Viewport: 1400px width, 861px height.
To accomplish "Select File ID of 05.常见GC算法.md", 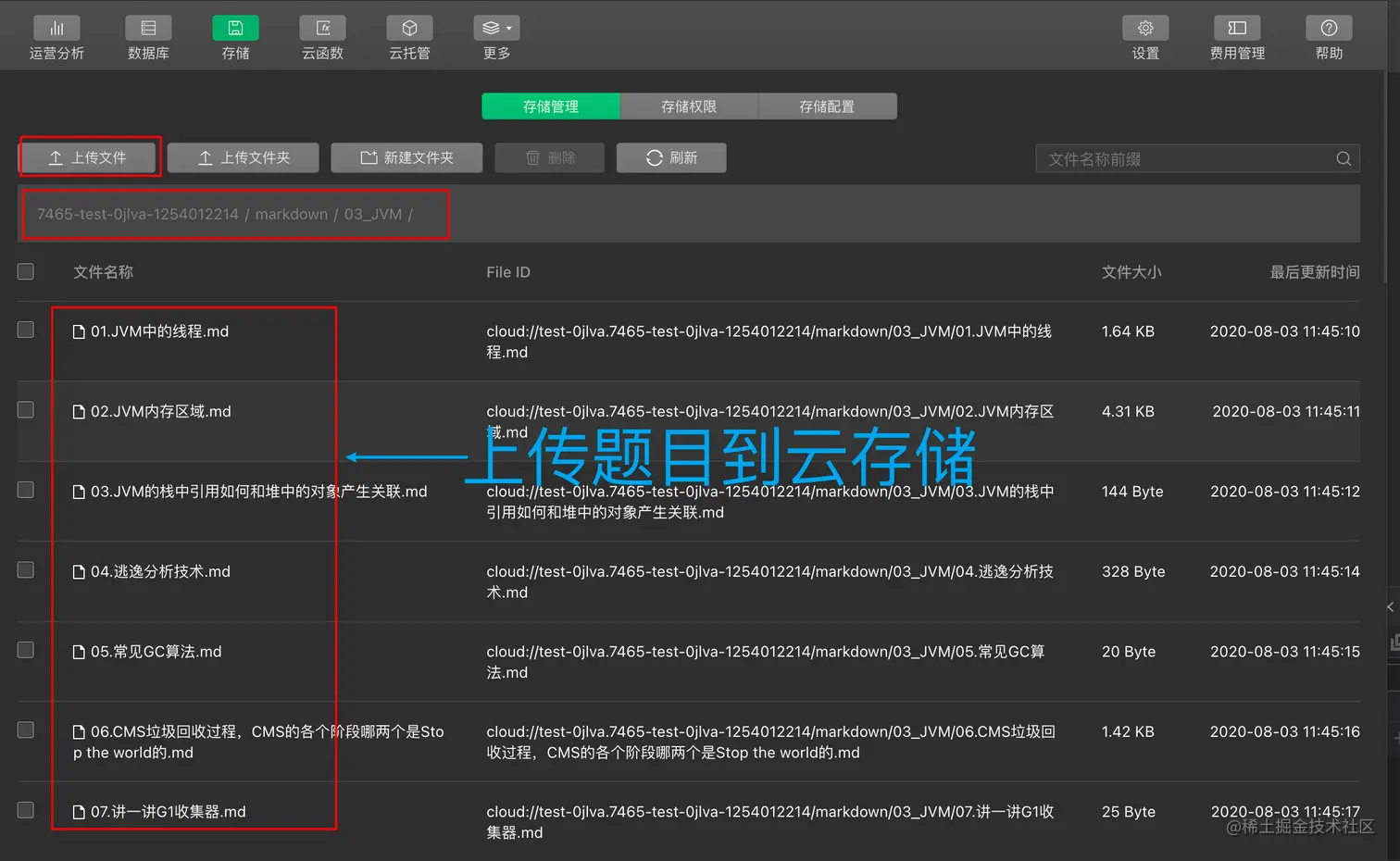I will pyautogui.click(x=766, y=662).
